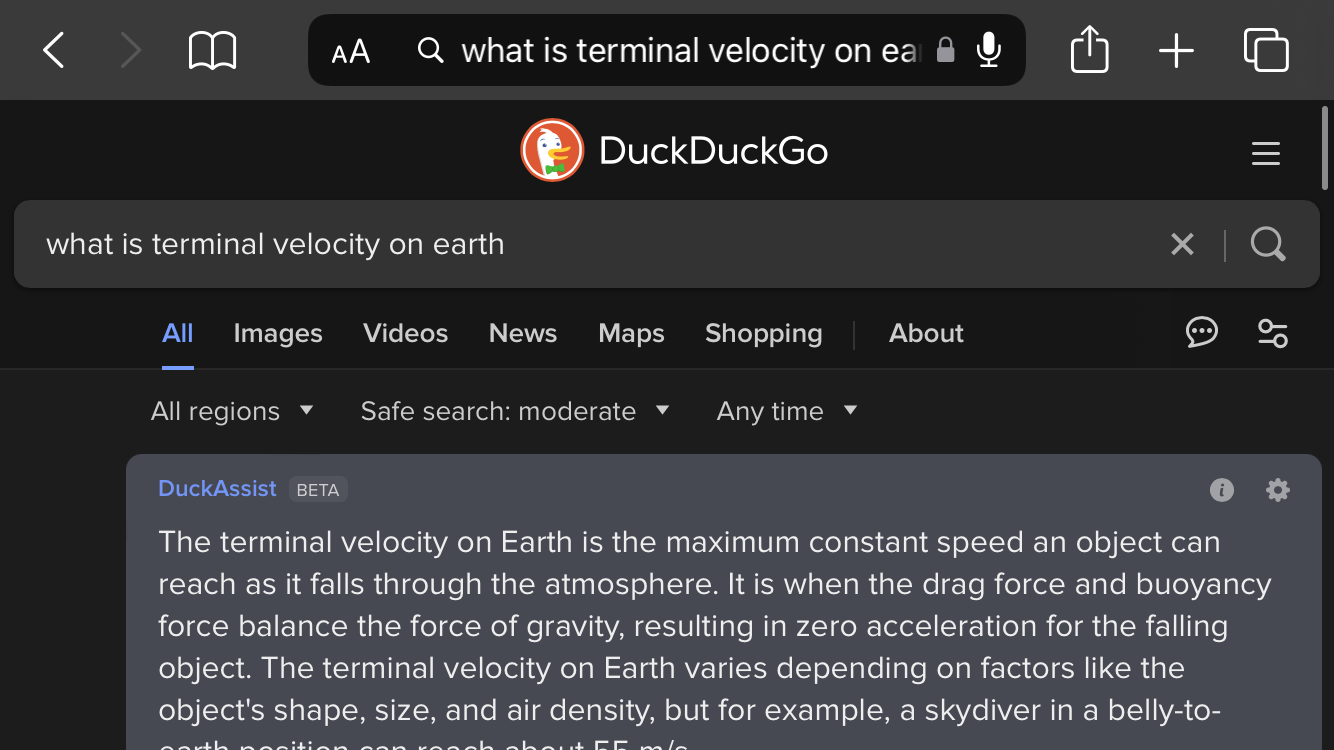Open the Safari share sheet icon
The height and width of the screenshot is (750, 1334).
[1089, 49]
